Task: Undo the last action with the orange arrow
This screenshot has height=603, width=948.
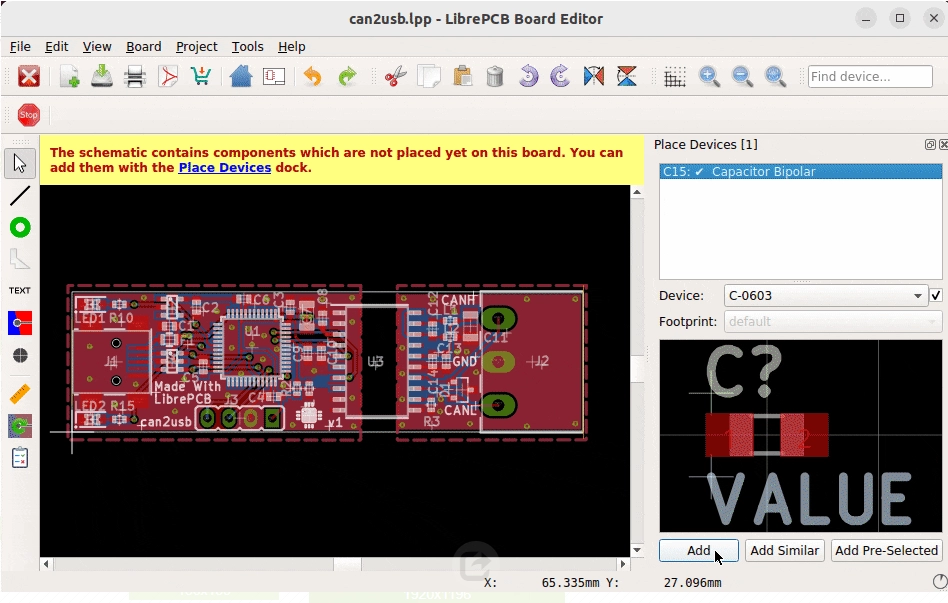Action: tap(313, 77)
